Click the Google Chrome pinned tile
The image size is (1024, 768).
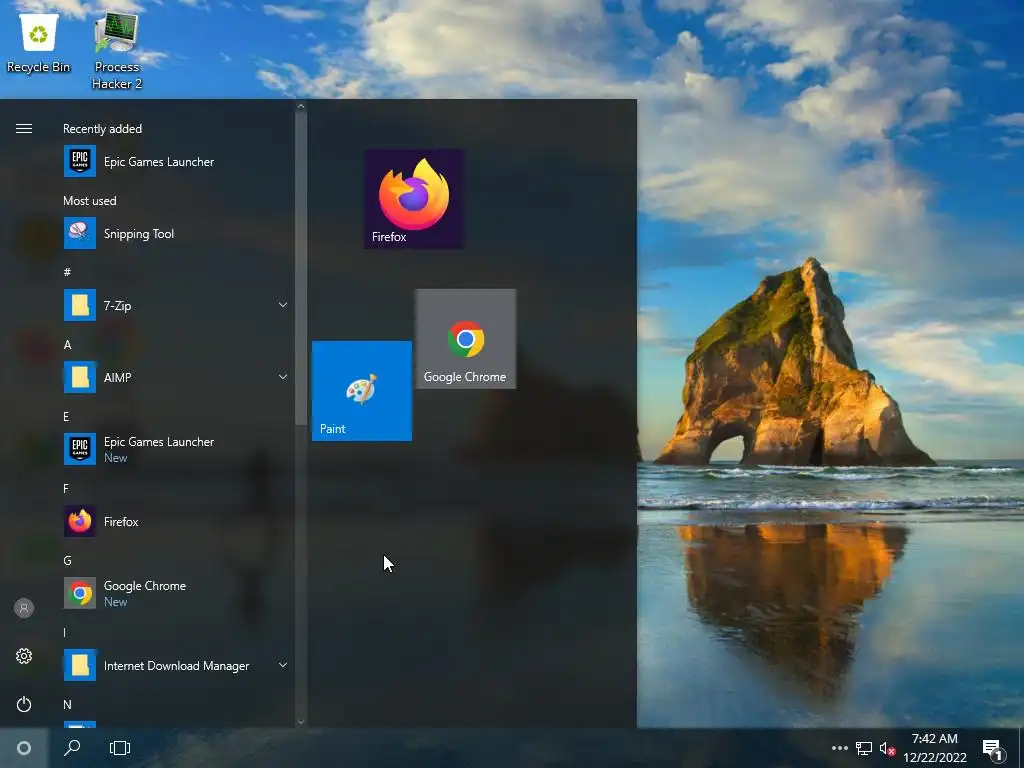(x=466, y=339)
